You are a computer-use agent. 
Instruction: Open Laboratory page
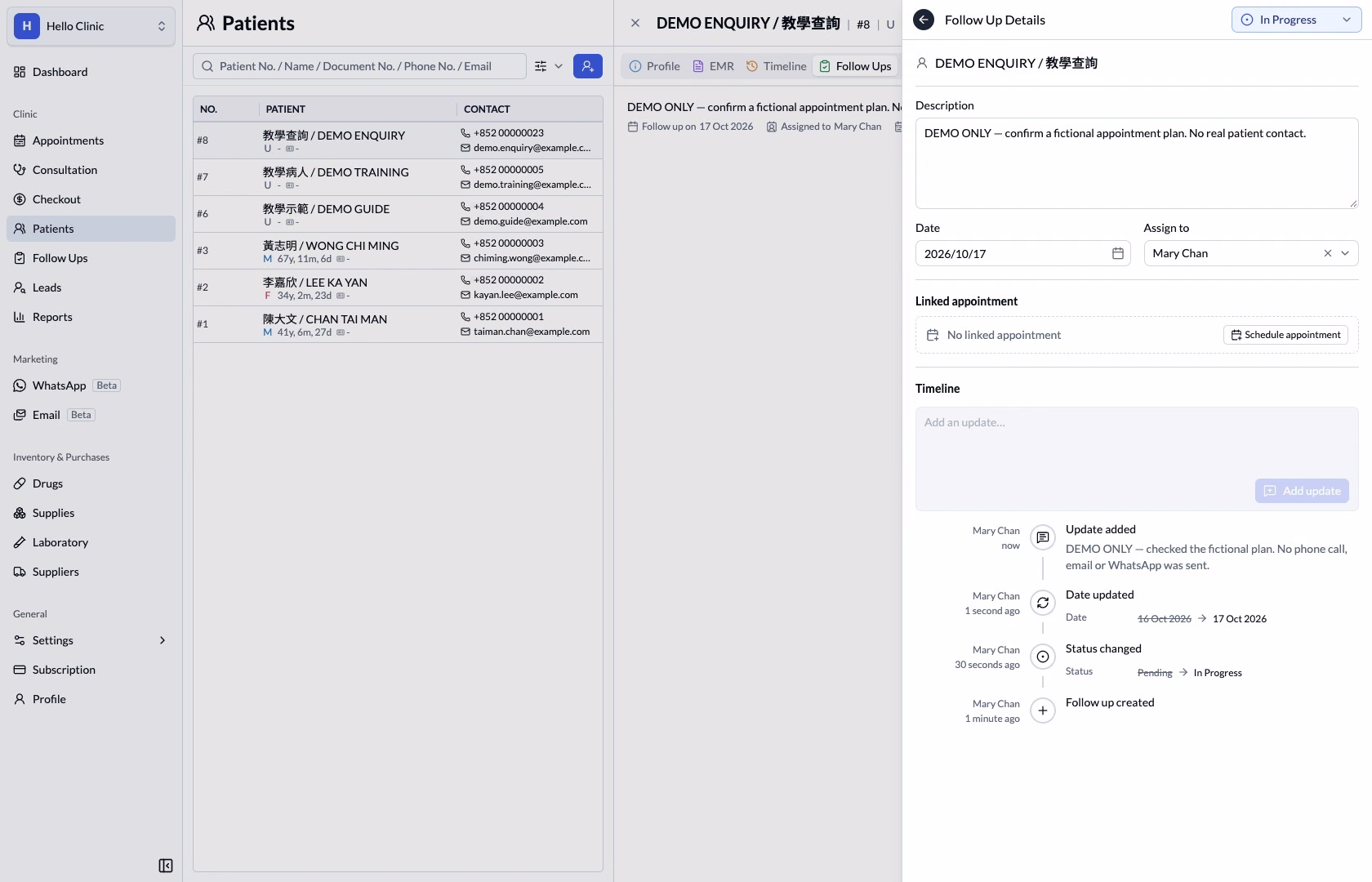[x=91, y=542]
